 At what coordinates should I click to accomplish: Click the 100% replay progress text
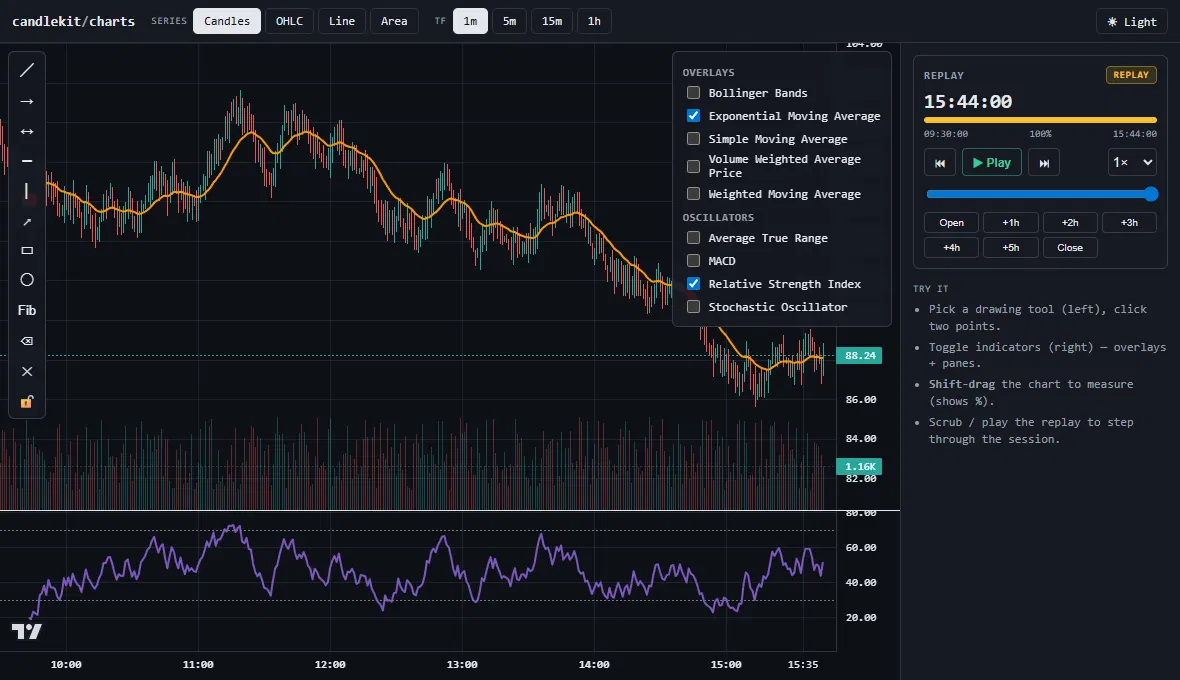tap(1040, 134)
